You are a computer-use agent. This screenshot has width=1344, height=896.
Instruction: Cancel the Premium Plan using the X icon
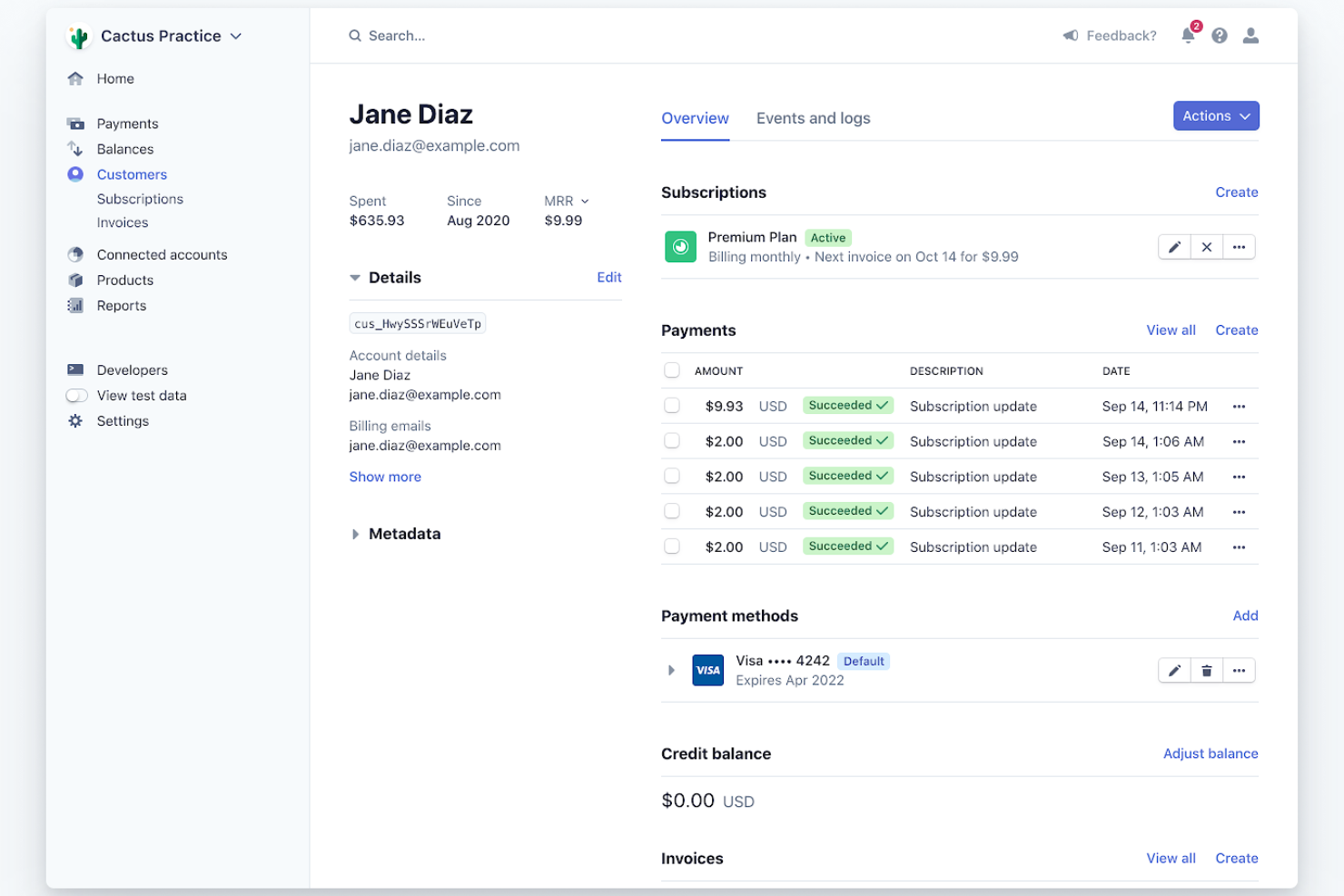1207,246
